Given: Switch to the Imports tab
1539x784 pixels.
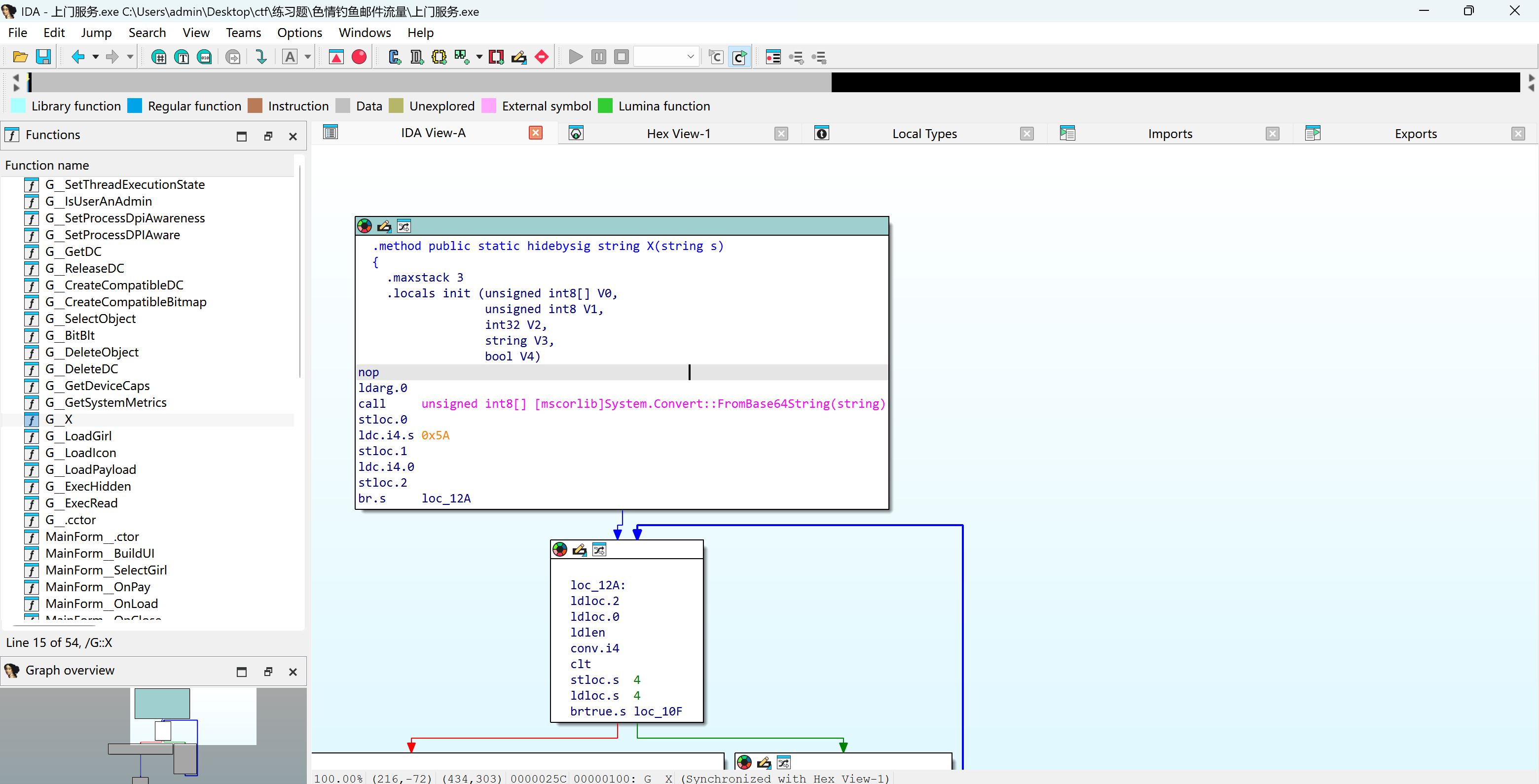Looking at the screenshot, I should pyautogui.click(x=1170, y=134).
